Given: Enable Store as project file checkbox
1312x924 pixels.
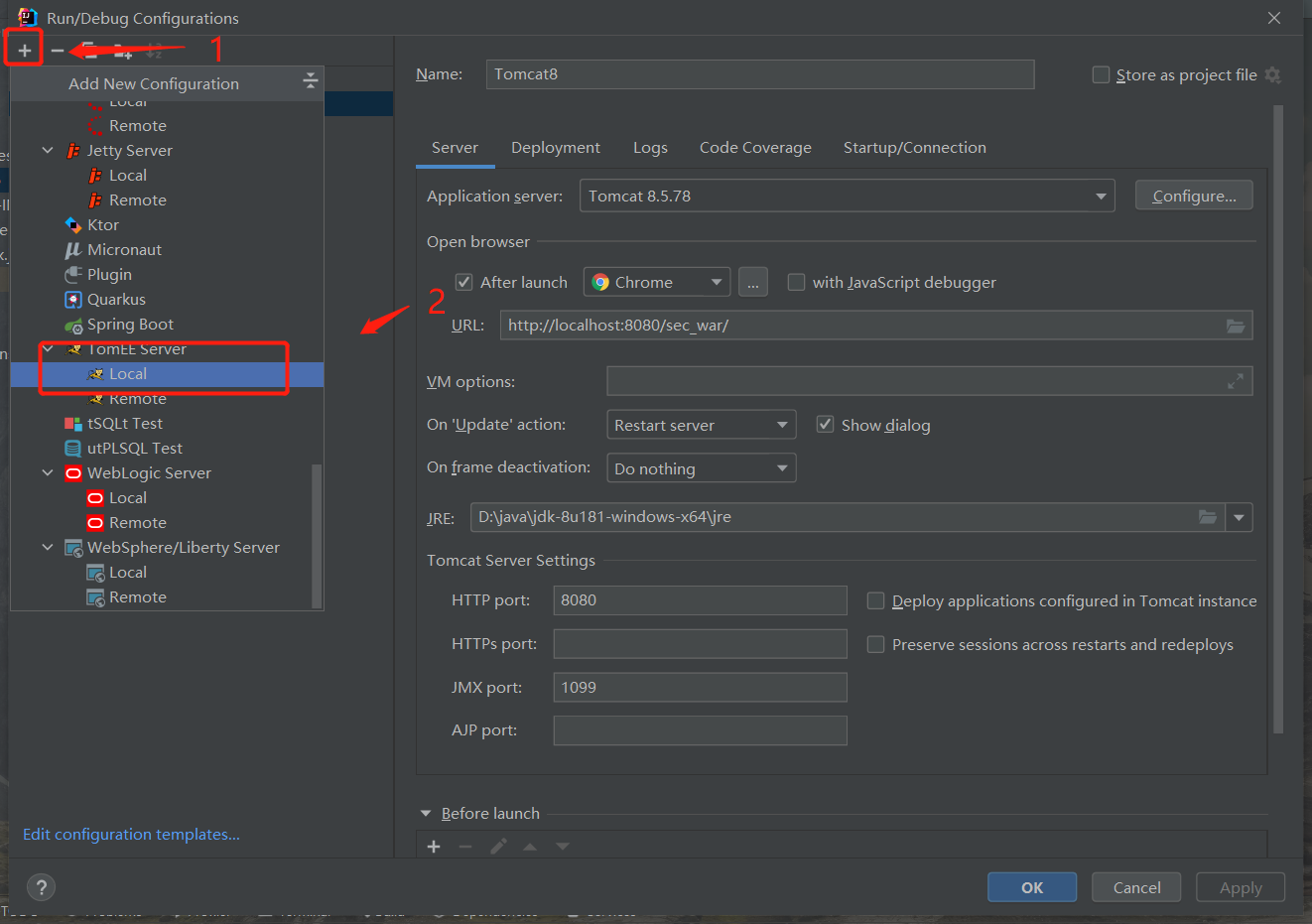Looking at the screenshot, I should (1101, 75).
